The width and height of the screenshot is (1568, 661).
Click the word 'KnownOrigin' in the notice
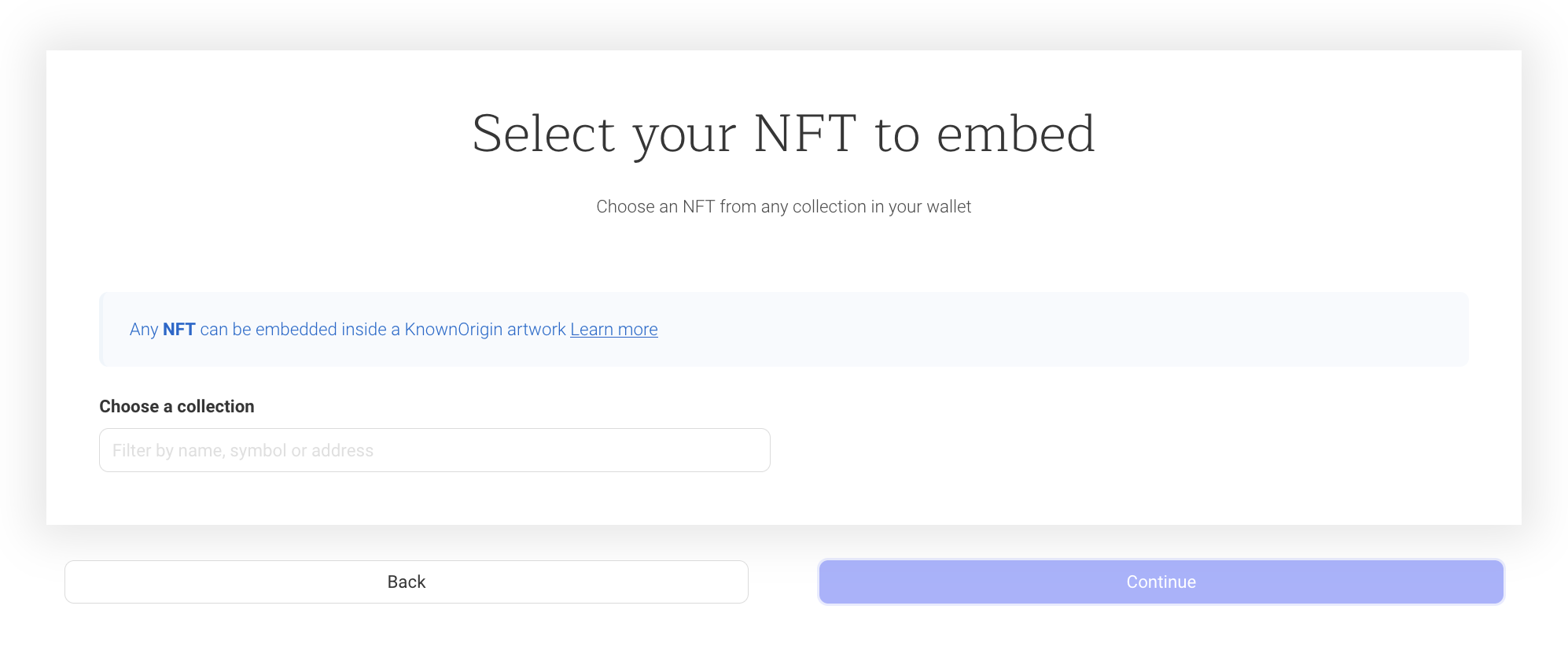[453, 329]
